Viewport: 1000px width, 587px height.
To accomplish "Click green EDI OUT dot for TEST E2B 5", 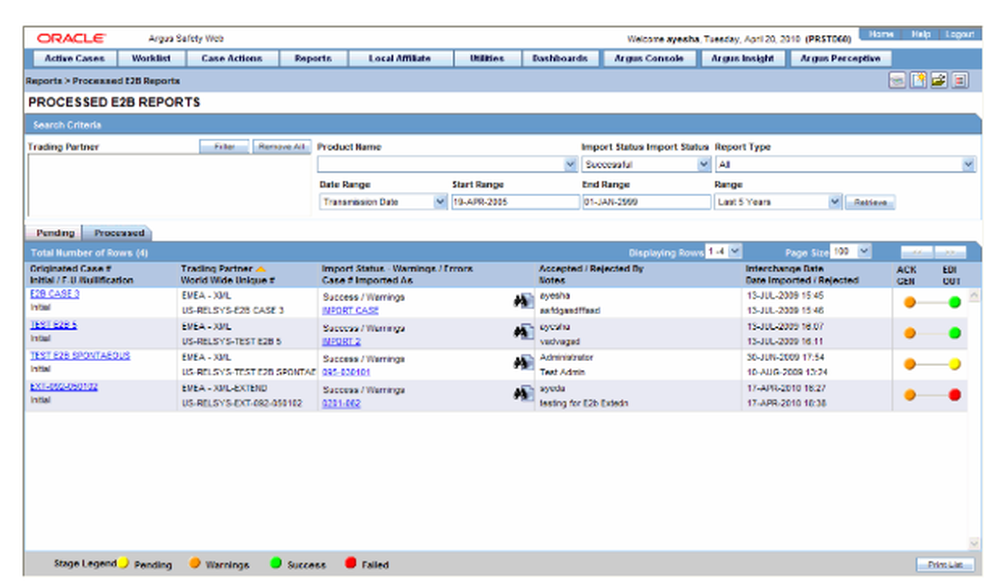I will pyautogui.click(x=955, y=333).
